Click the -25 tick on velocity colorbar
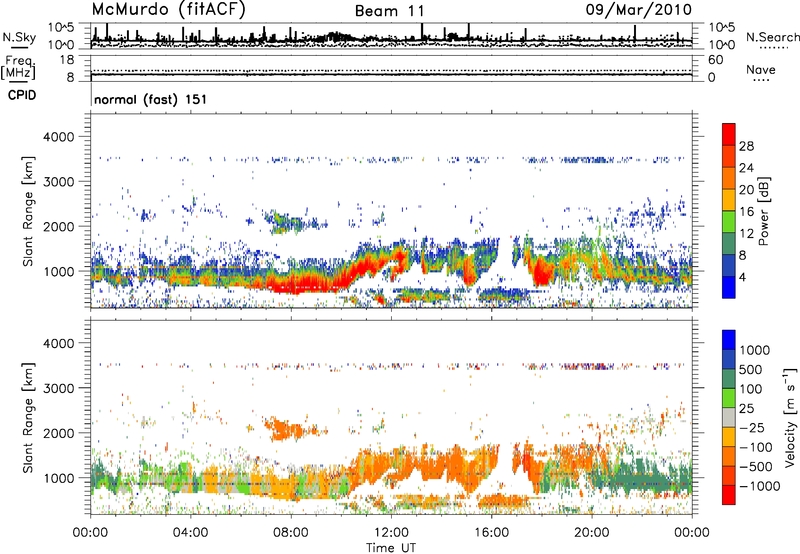Screen dimensions: 800x554 (752, 428)
